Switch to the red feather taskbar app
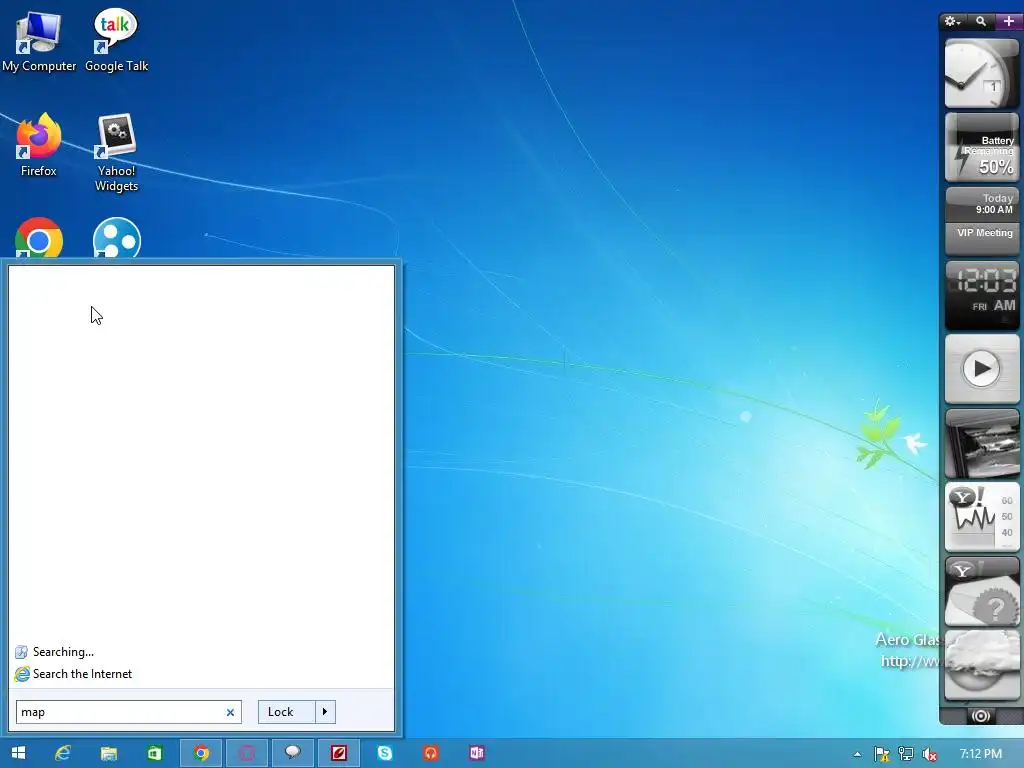This screenshot has width=1024, height=768. pos(338,753)
